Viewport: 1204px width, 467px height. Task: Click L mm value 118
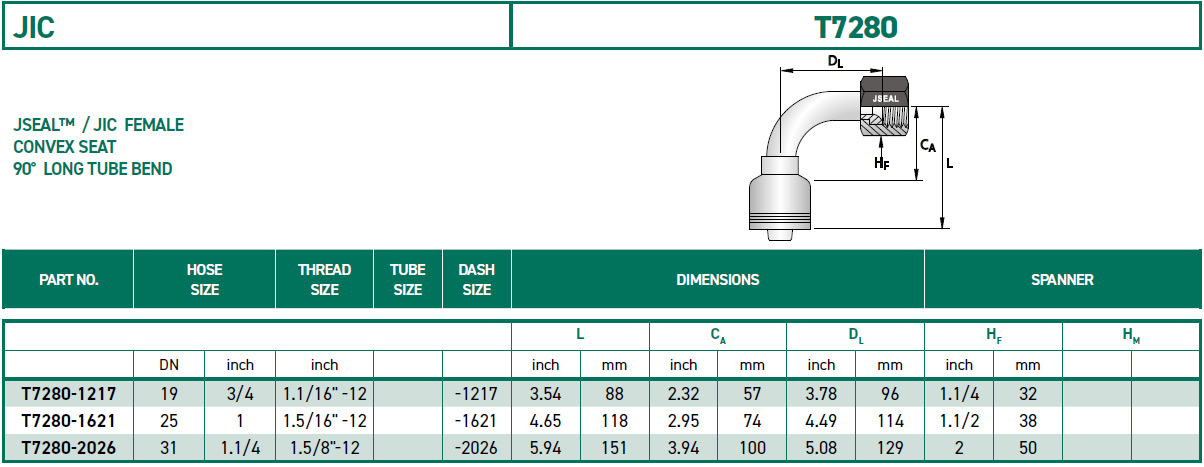coord(614,421)
